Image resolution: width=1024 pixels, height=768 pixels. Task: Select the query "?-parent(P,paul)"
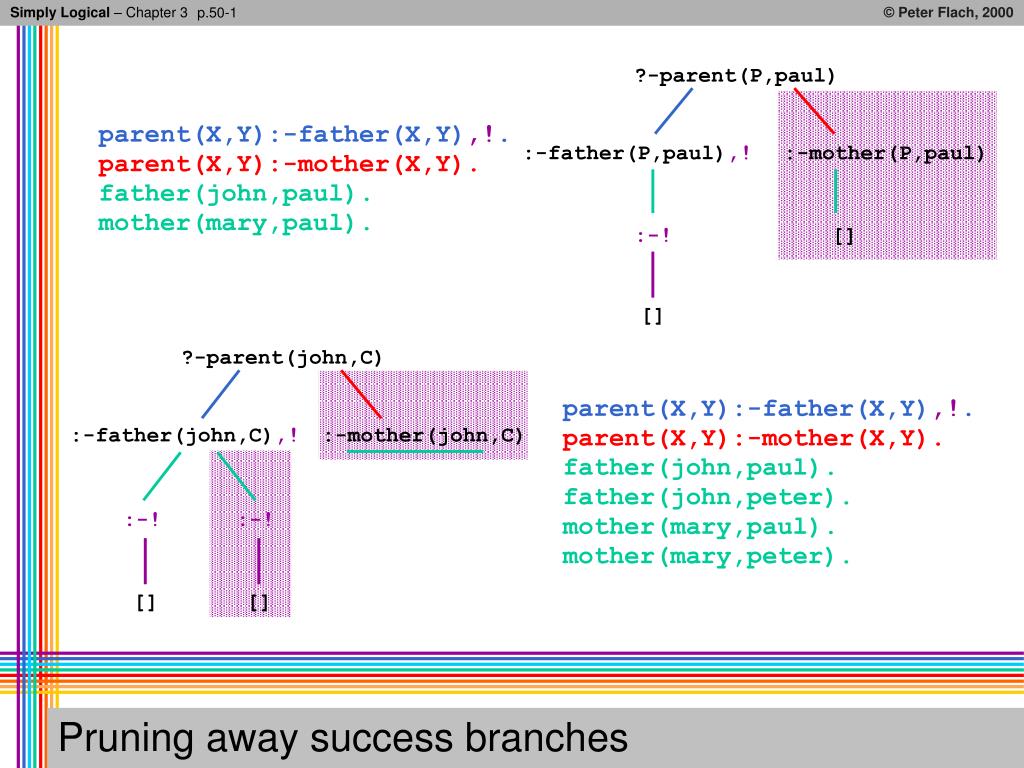735,76
